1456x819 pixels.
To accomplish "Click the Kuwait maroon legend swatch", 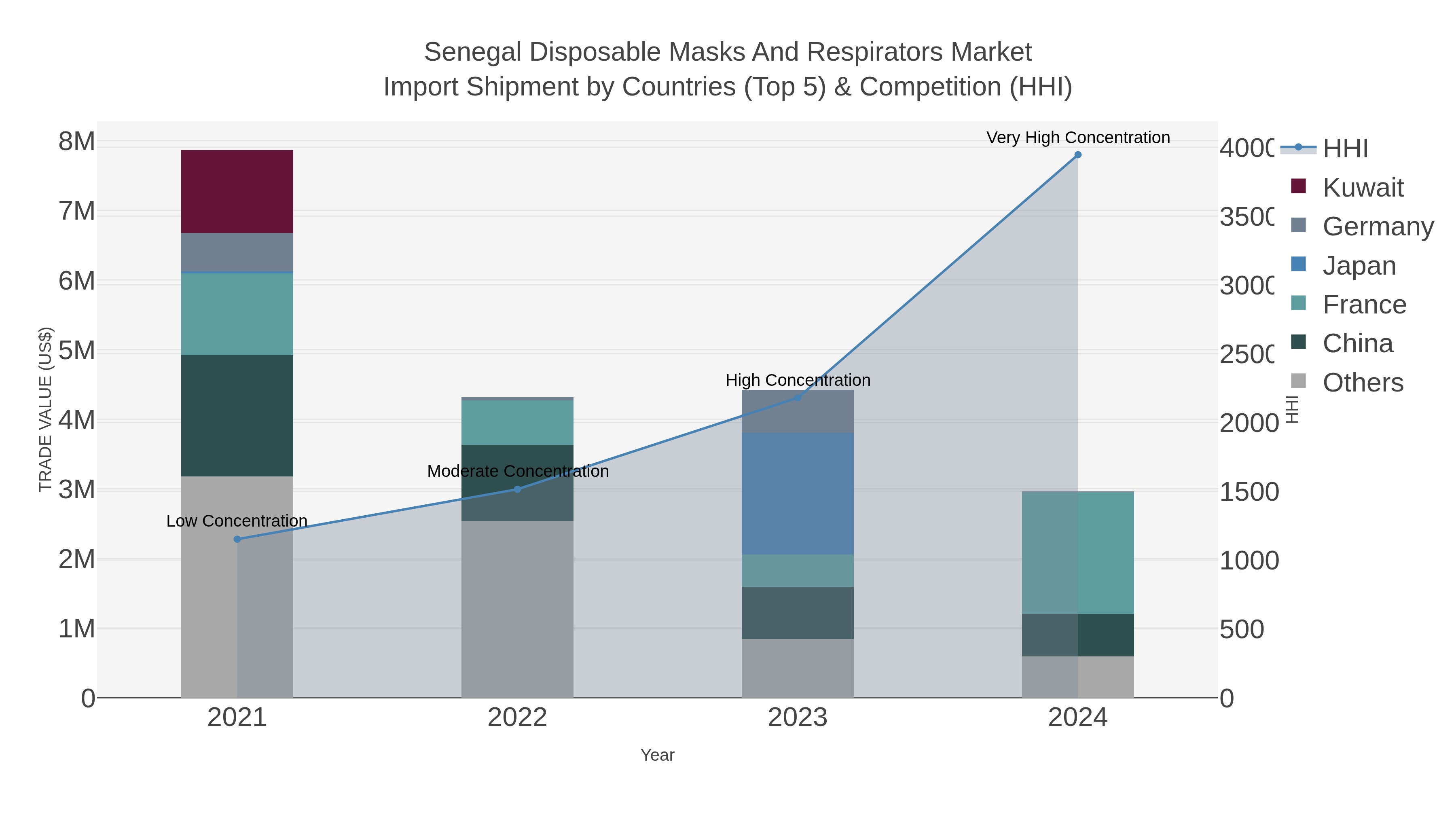I will coord(1299,185).
